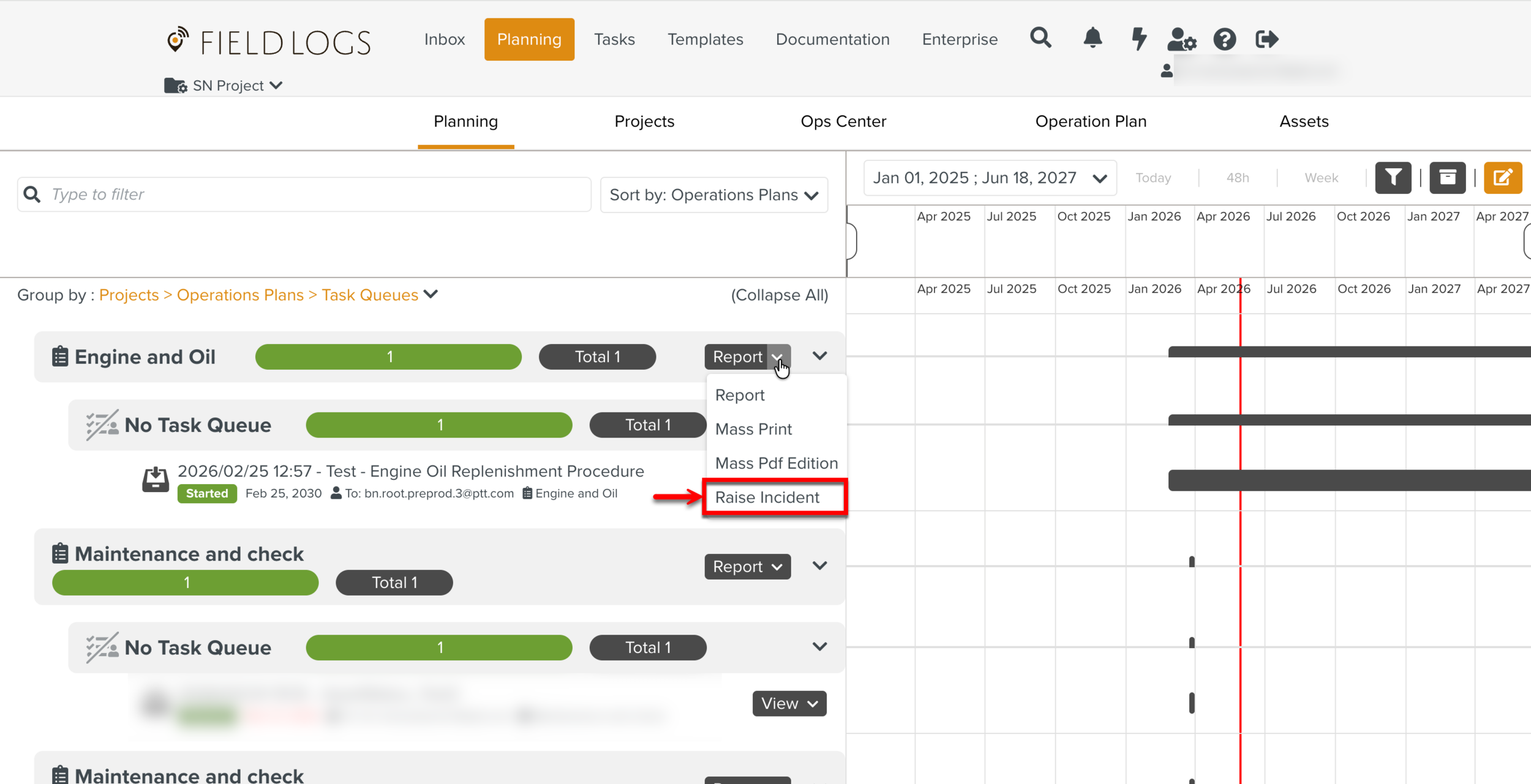The height and width of the screenshot is (784, 1531).
Task: Click the SN Project folder icon
Action: pyautogui.click(x=175, y=86)
